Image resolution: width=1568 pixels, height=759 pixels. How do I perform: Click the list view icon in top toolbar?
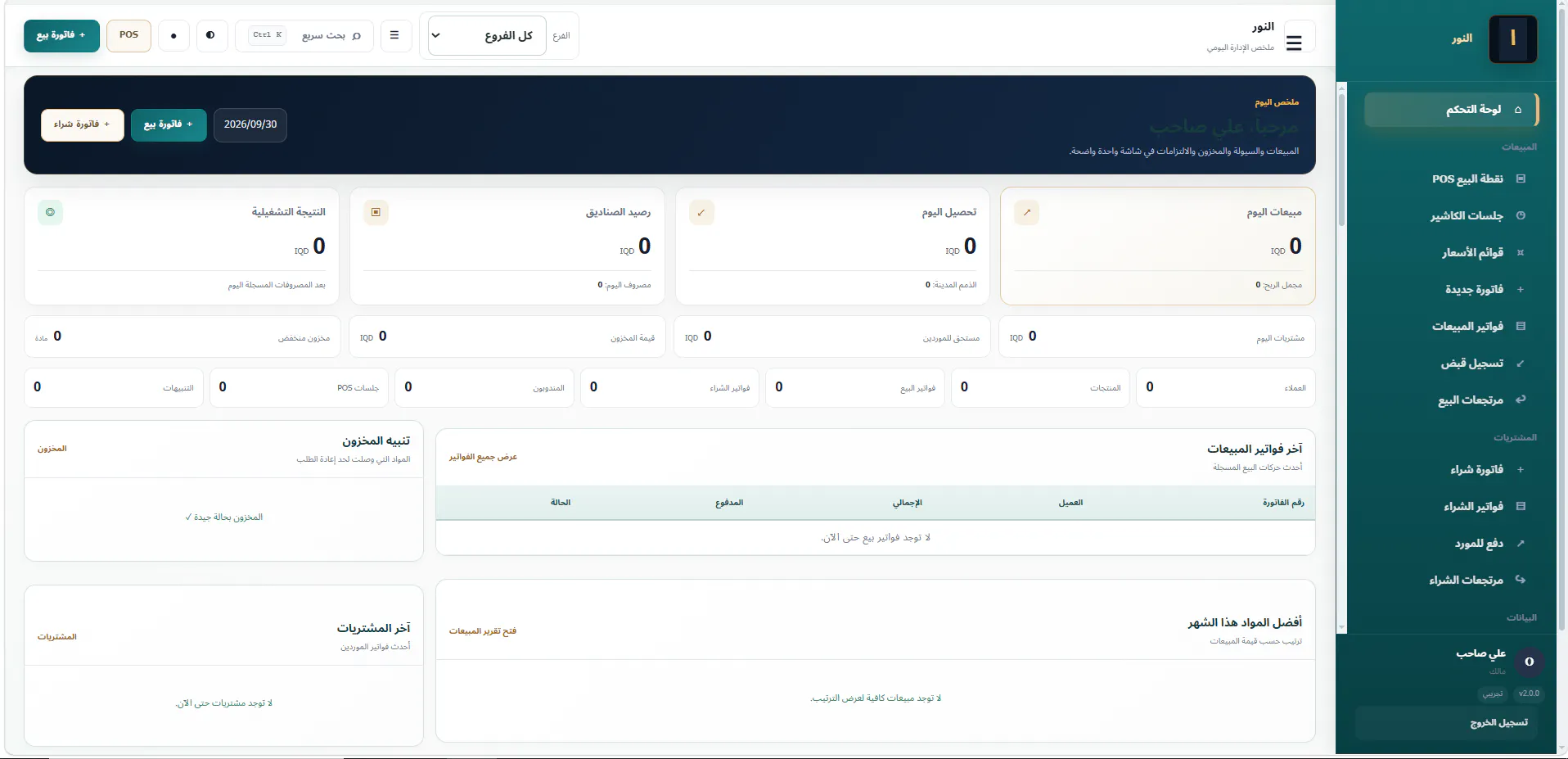(394, 35)
